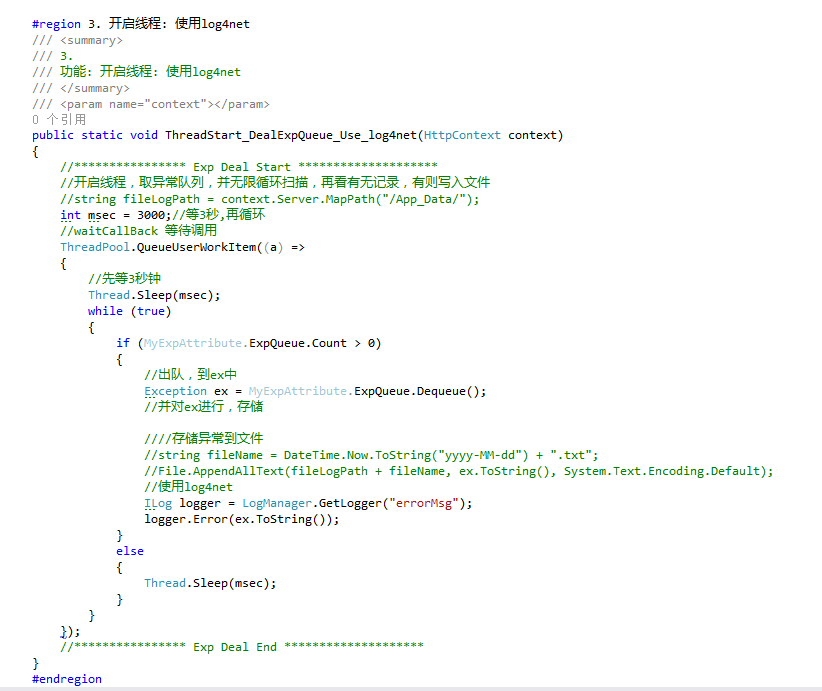Click the '//出队，到ex中' comment
Image resolution: width=822 pixels, height=691 pixels.
190,375
